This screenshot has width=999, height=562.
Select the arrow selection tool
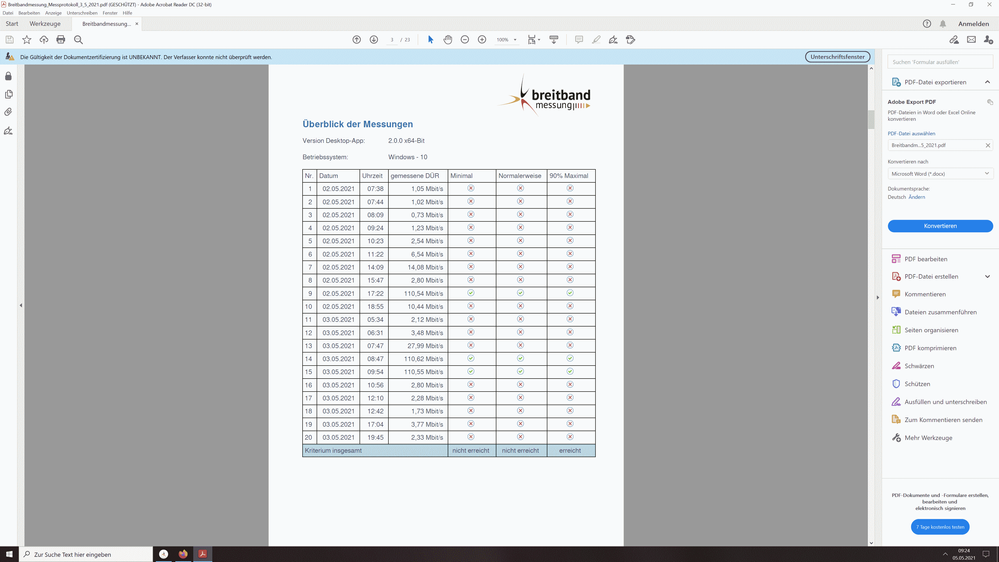click(431, 40)
